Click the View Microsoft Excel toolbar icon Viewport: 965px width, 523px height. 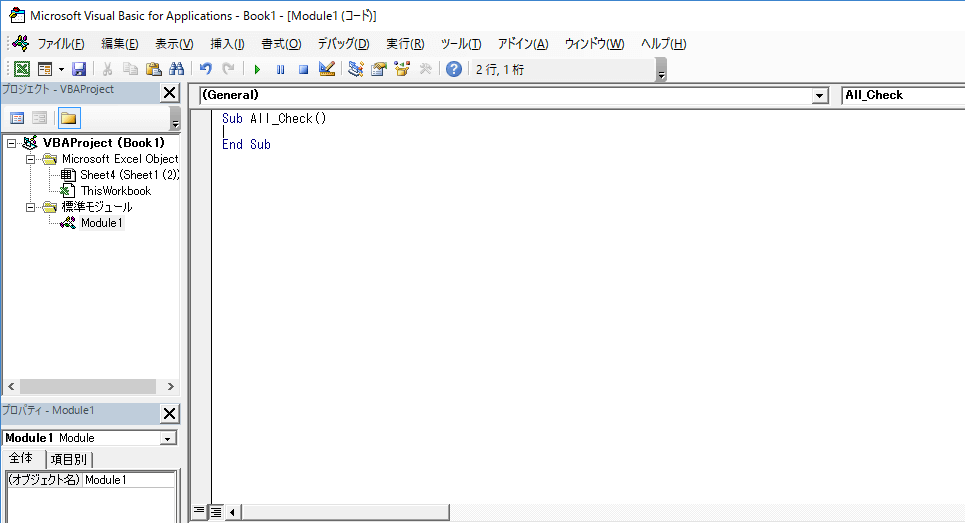coord(22,69)
